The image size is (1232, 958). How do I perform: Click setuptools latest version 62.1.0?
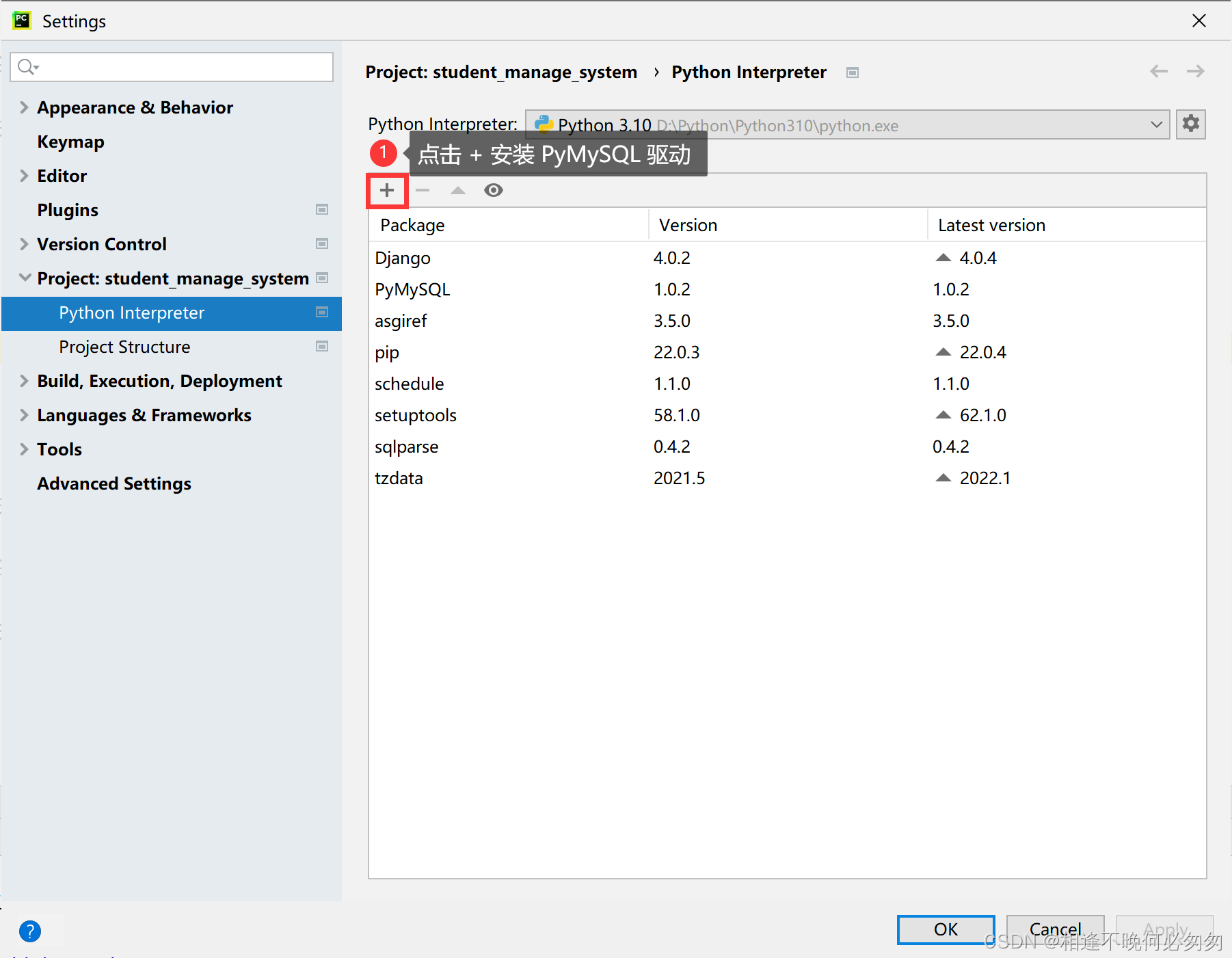coord(982,415)
